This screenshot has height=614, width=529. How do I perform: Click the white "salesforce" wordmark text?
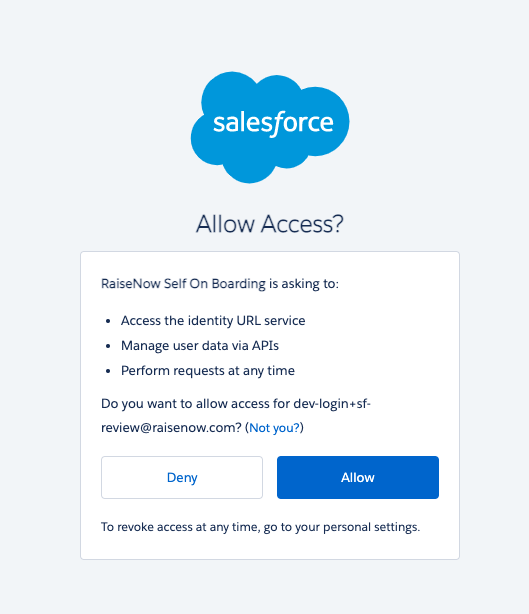pos(273,123)
